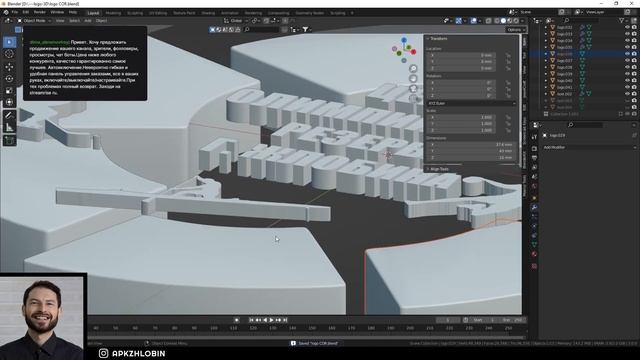Toggle proportional editing in header
This screenshot has height=360, width=640.
click(x=285, y=20)
